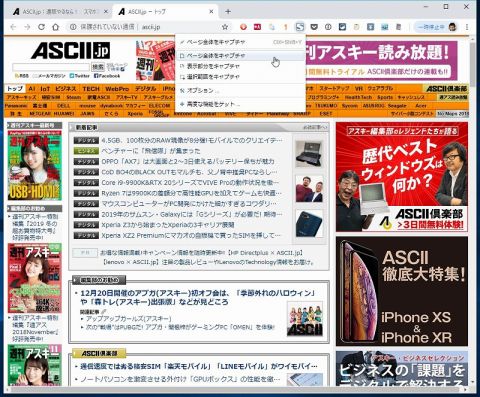The image size is (480, 397).
Task: Click the USB-HDMI magazine cover
Action: click(35, 165)
